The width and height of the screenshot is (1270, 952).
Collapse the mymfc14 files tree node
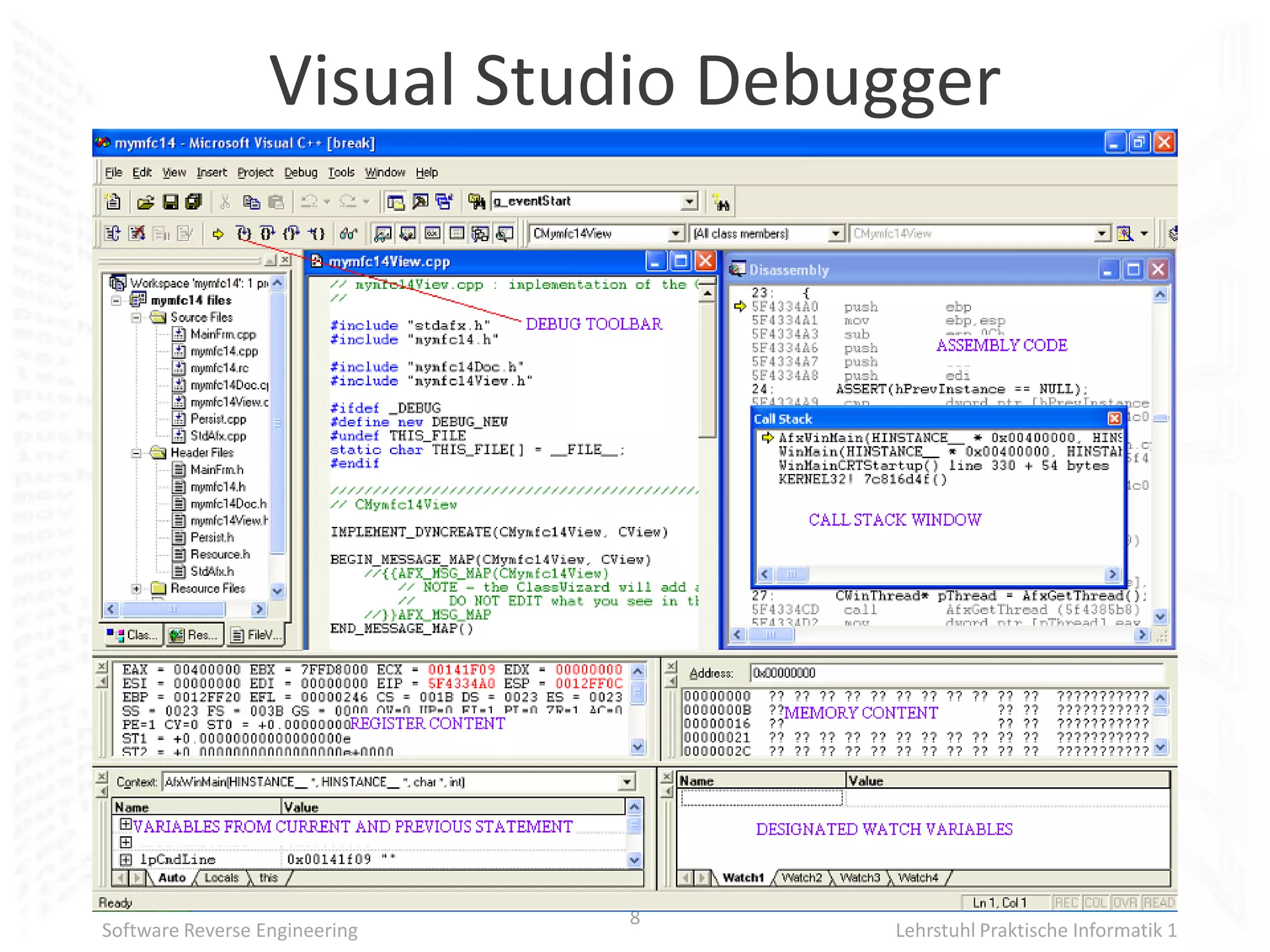[116, 301]
